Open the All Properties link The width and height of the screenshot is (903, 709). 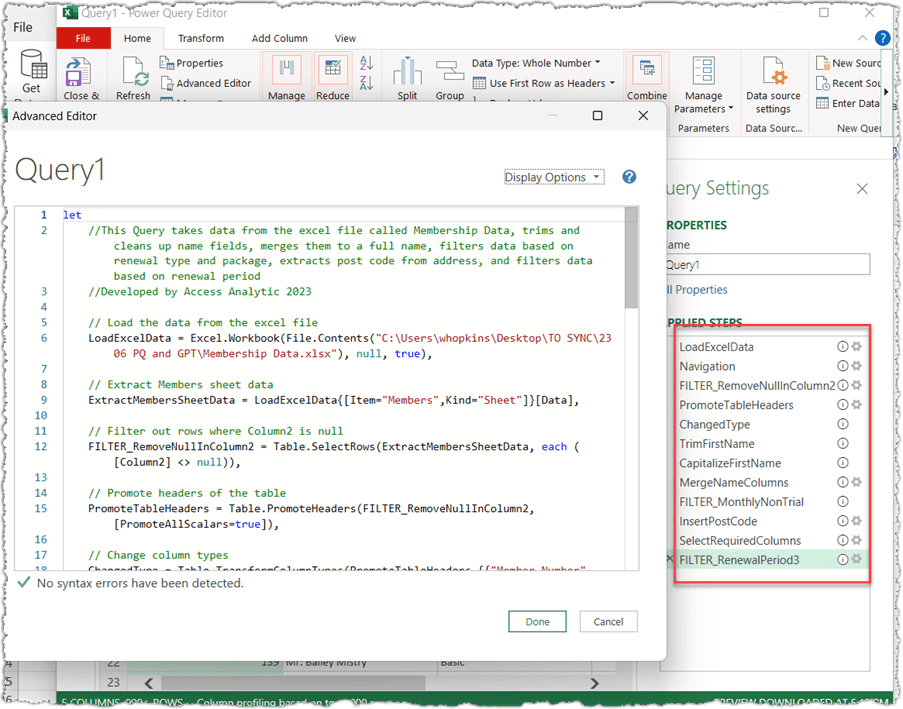click(x=697, y=290)
